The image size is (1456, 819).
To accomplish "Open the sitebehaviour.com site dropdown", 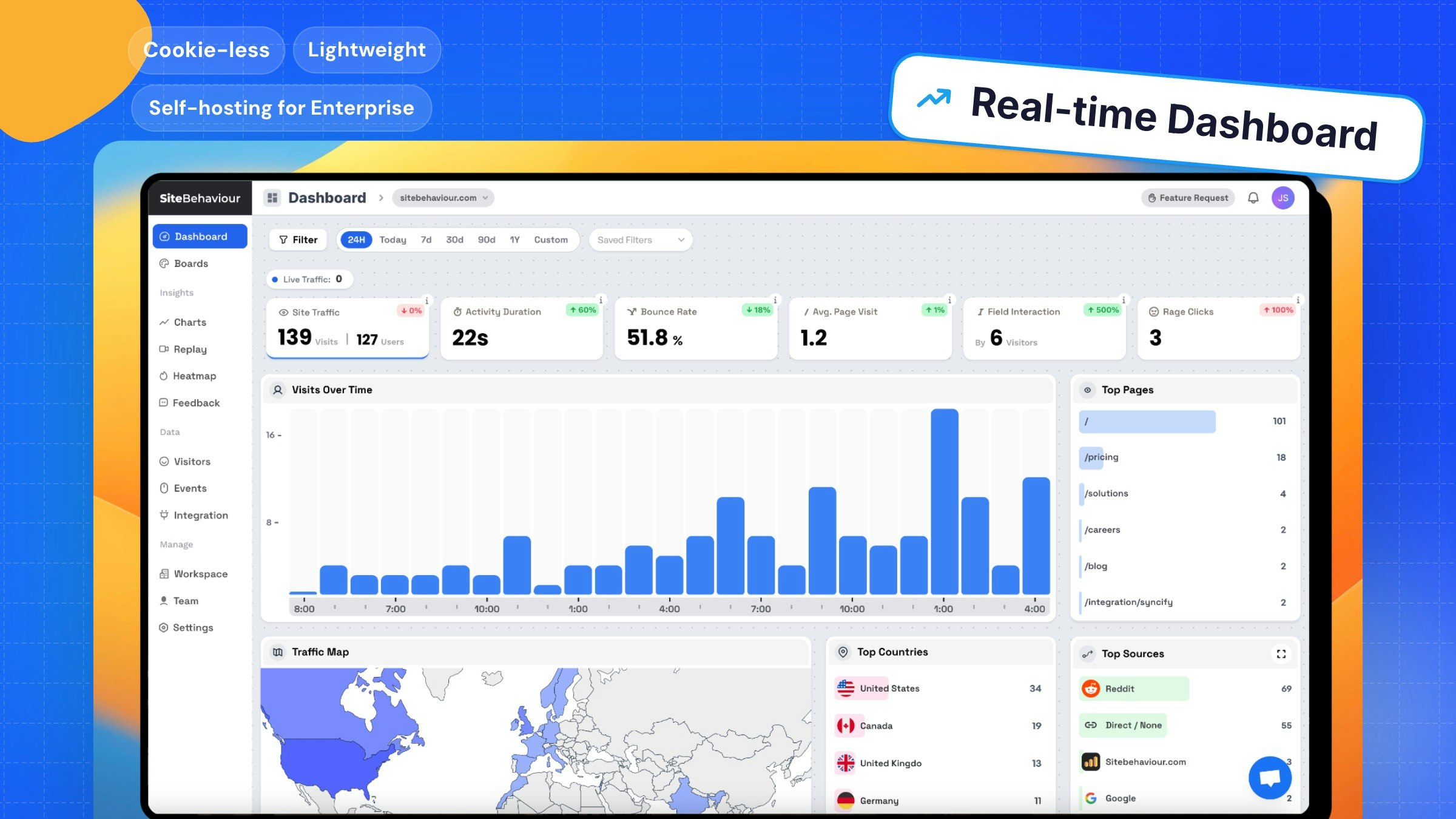I will point(443,198).
